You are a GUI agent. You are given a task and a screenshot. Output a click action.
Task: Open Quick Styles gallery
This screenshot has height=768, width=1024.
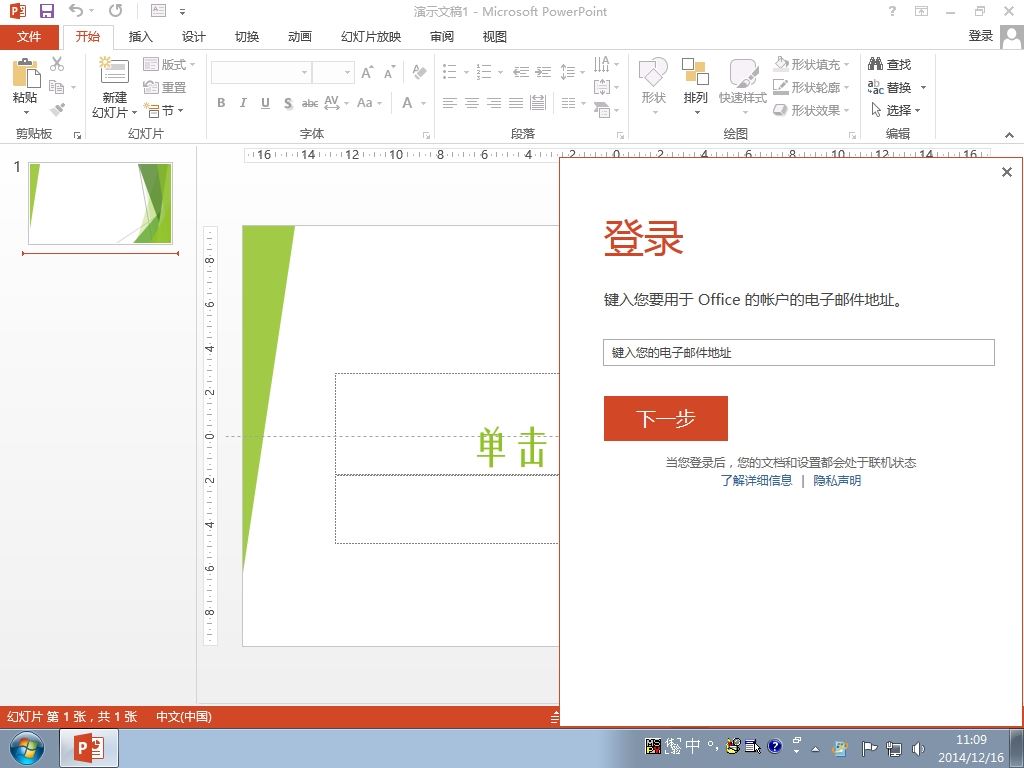tap(743, 86)
